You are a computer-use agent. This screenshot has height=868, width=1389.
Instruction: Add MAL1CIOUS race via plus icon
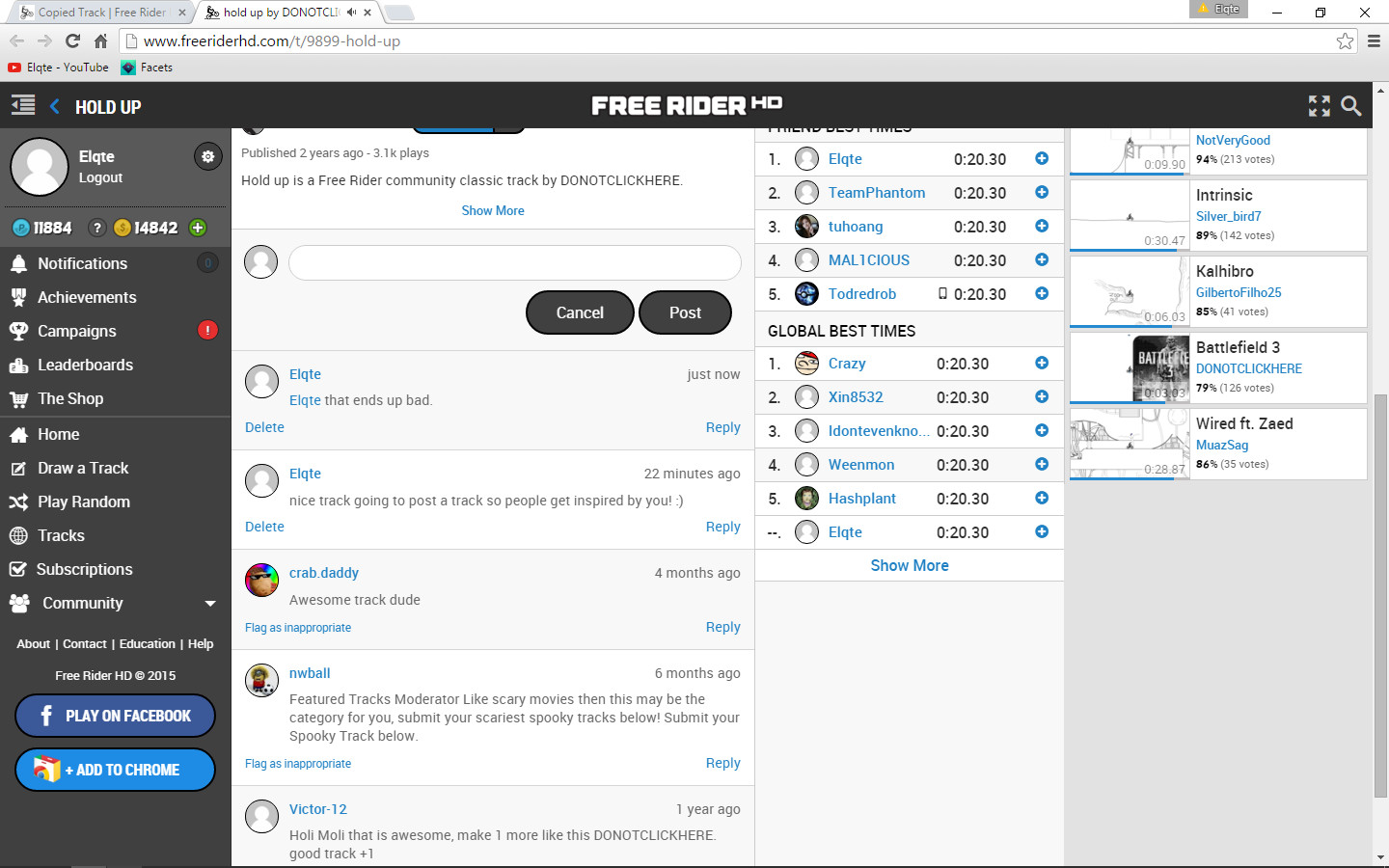1042,259
